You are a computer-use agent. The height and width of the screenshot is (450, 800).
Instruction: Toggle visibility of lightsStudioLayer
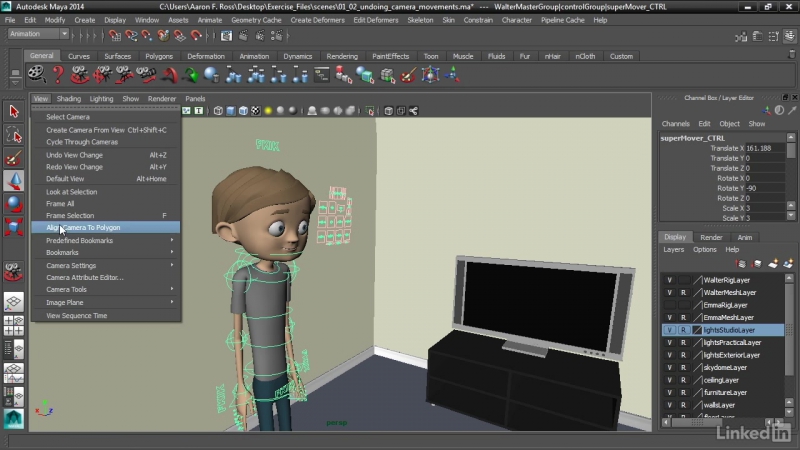[669, 330]
